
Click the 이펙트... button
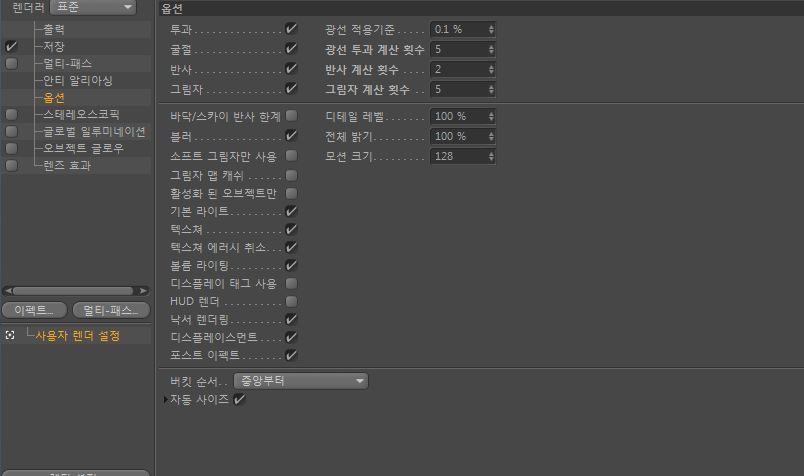pos(34,310)
